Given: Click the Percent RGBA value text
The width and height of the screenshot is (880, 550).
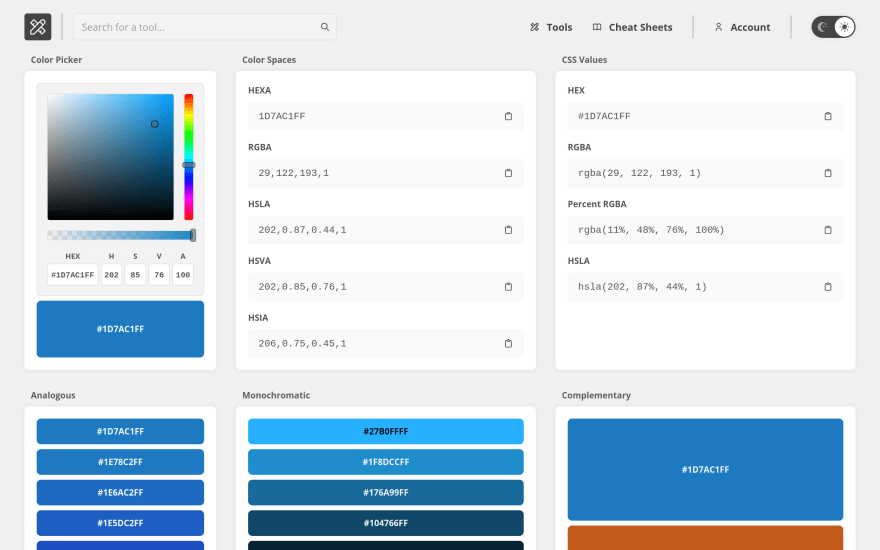Looking at the screenshot, I should 651,230.
